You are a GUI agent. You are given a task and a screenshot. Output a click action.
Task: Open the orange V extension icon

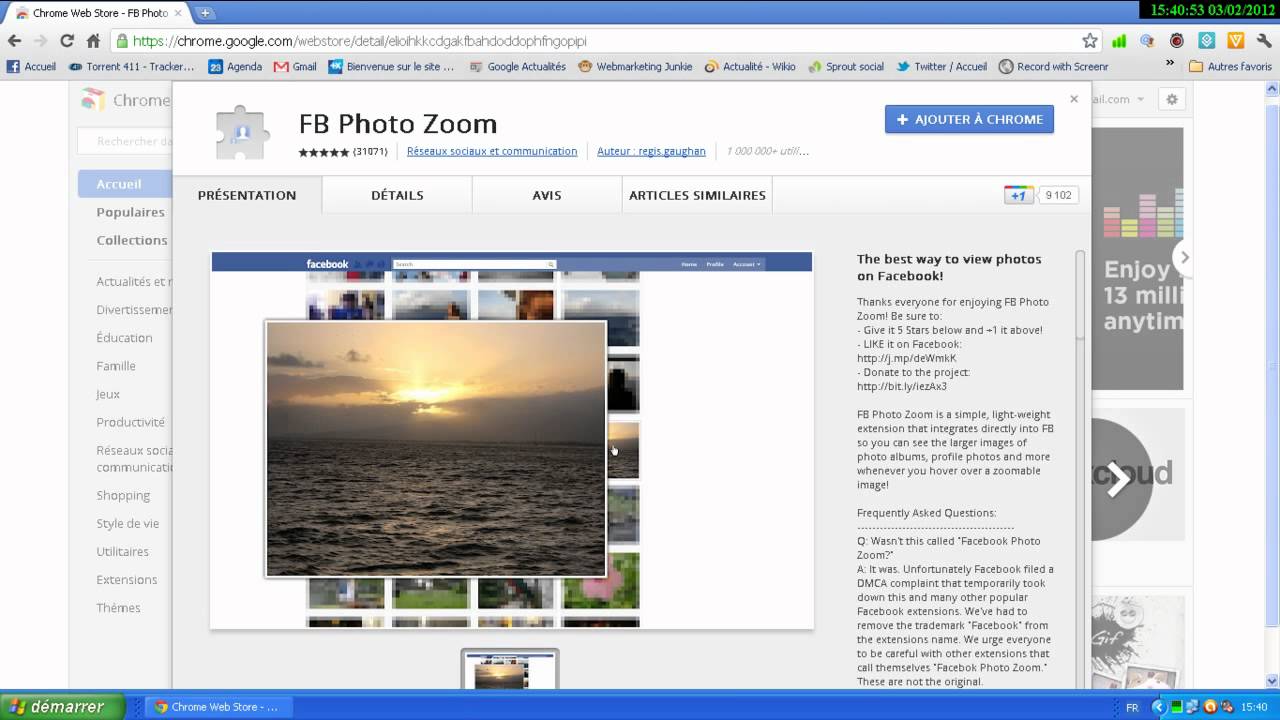click(1236, 41)
